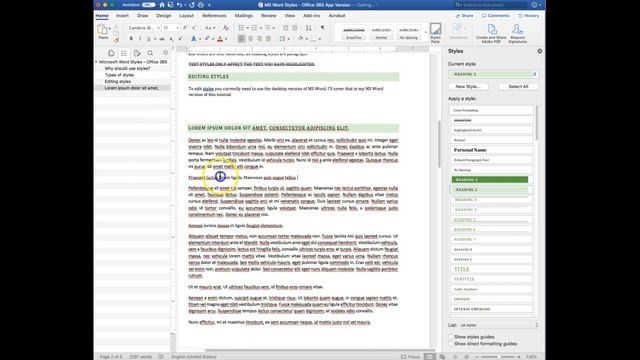Apply the Heading 1 style
Image resolution: width=640 pixels, height=360 pixels.
(490, 180)
